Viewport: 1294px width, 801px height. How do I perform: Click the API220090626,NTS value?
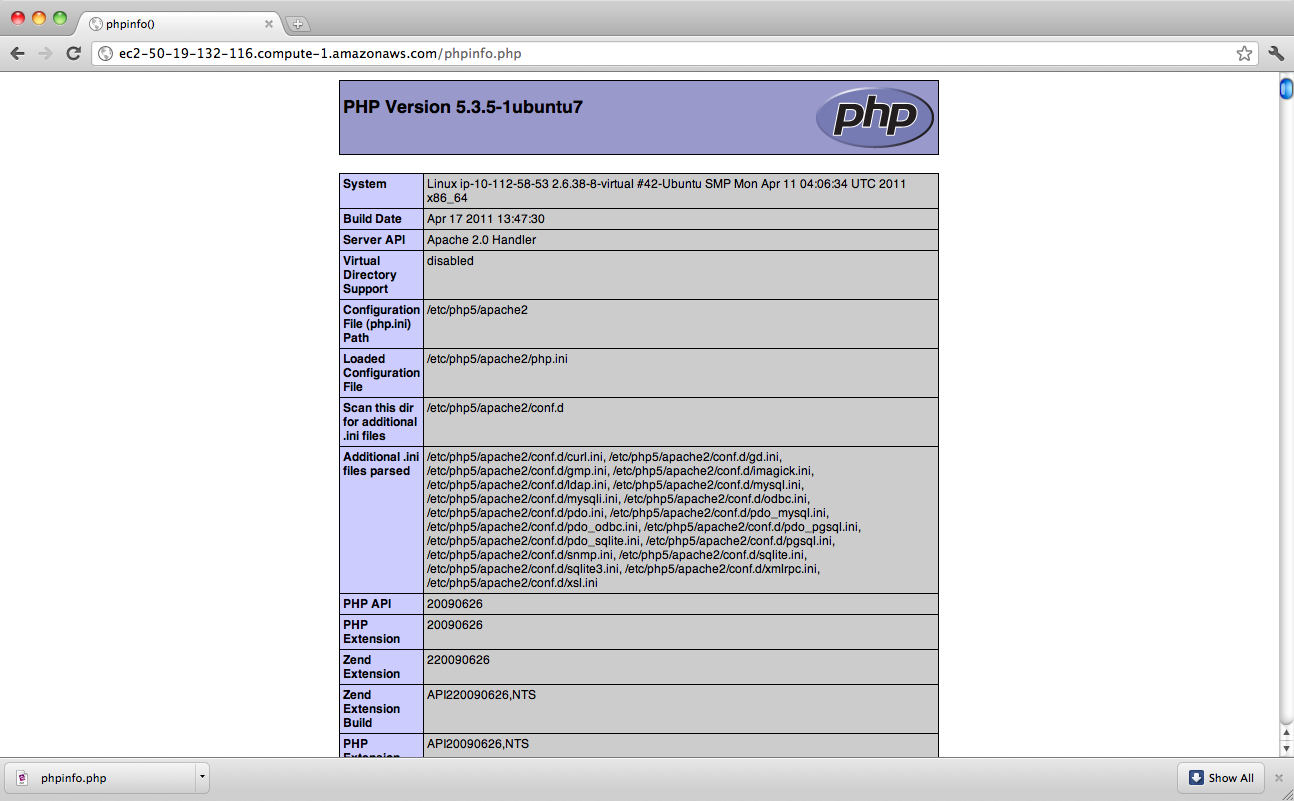click(x=481, y=695)
